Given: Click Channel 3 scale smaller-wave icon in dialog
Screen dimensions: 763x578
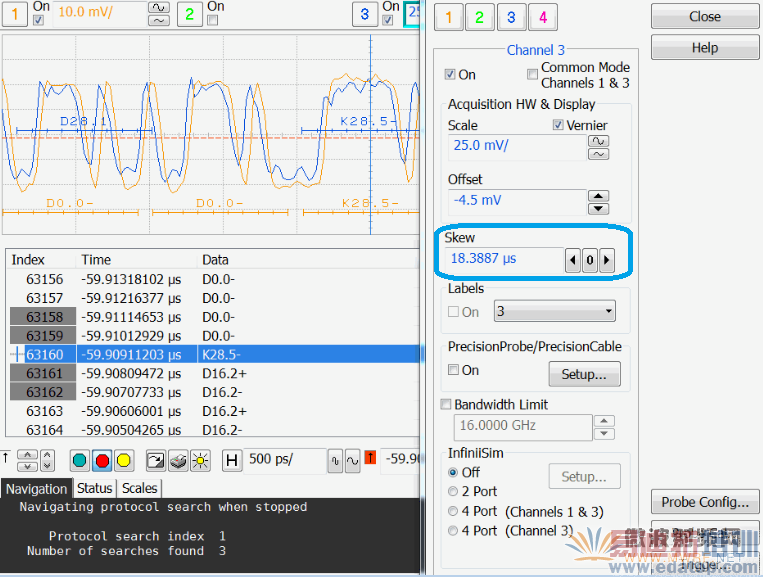Looking at the screenshot, I should (x=599, y=154).
